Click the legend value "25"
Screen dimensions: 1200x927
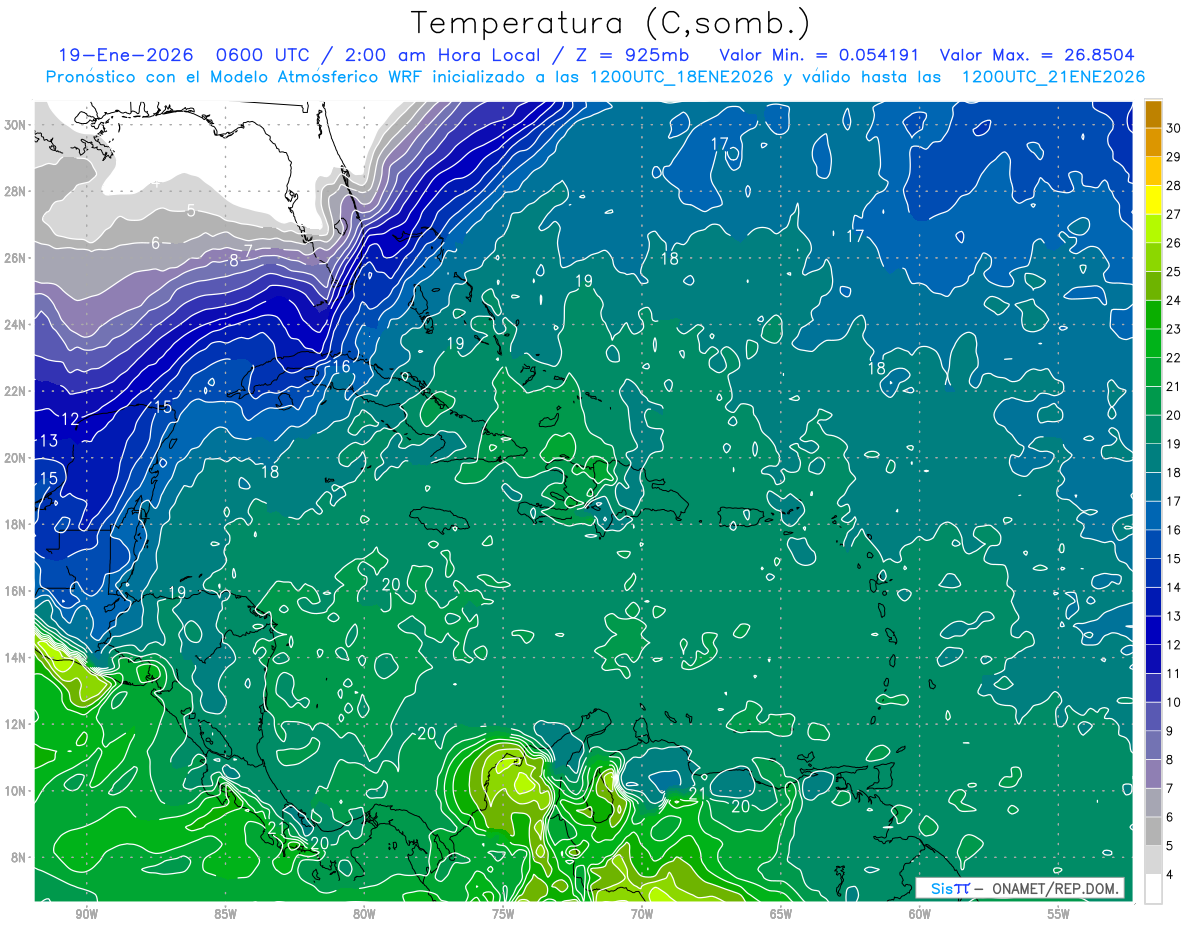[x=1174, y=271]
